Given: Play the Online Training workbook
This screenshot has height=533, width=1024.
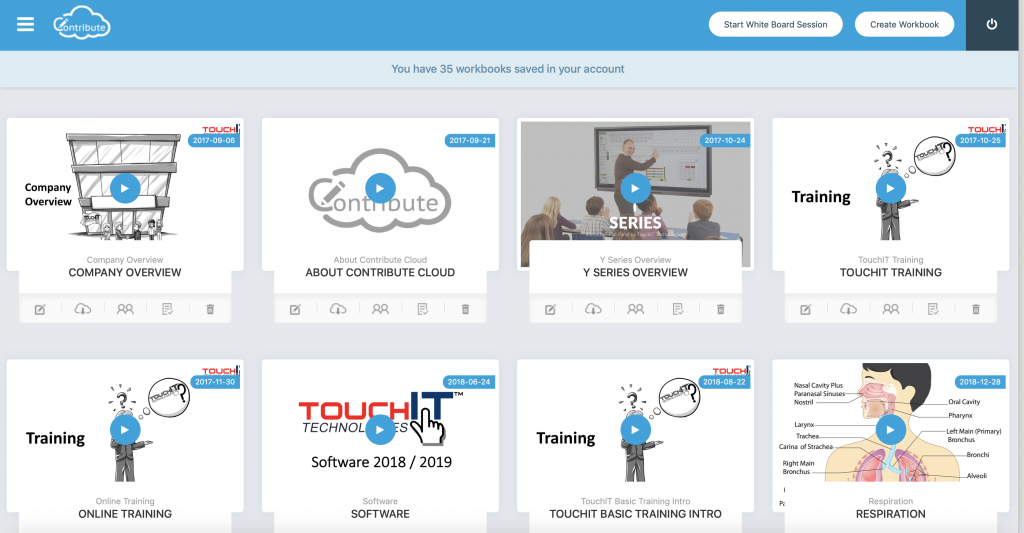Looking at the screenshot, I should click(x=125, y=430).
